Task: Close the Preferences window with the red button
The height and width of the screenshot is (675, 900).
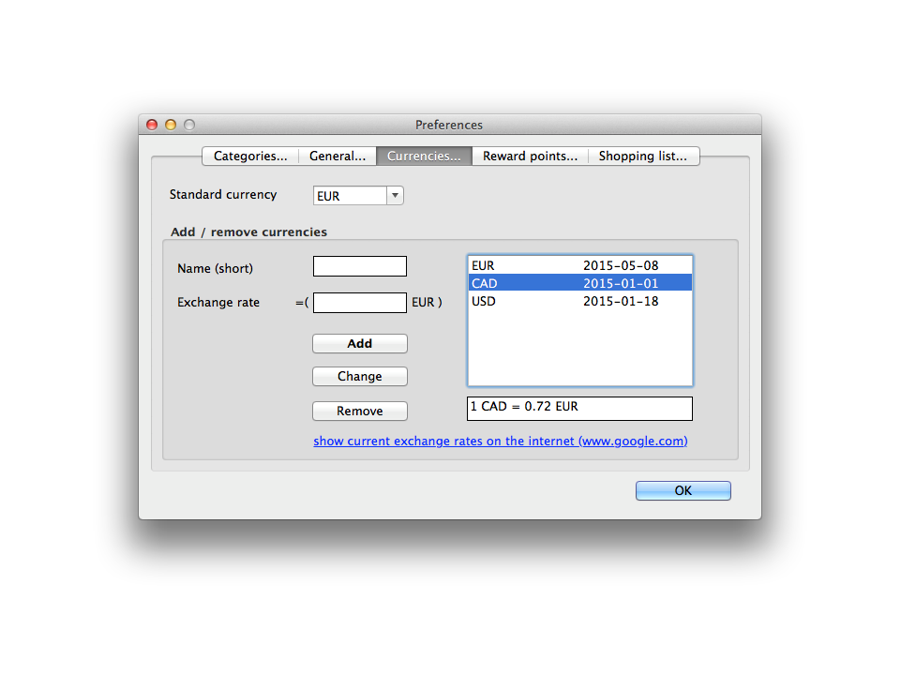Action: (x=152, y=125)
